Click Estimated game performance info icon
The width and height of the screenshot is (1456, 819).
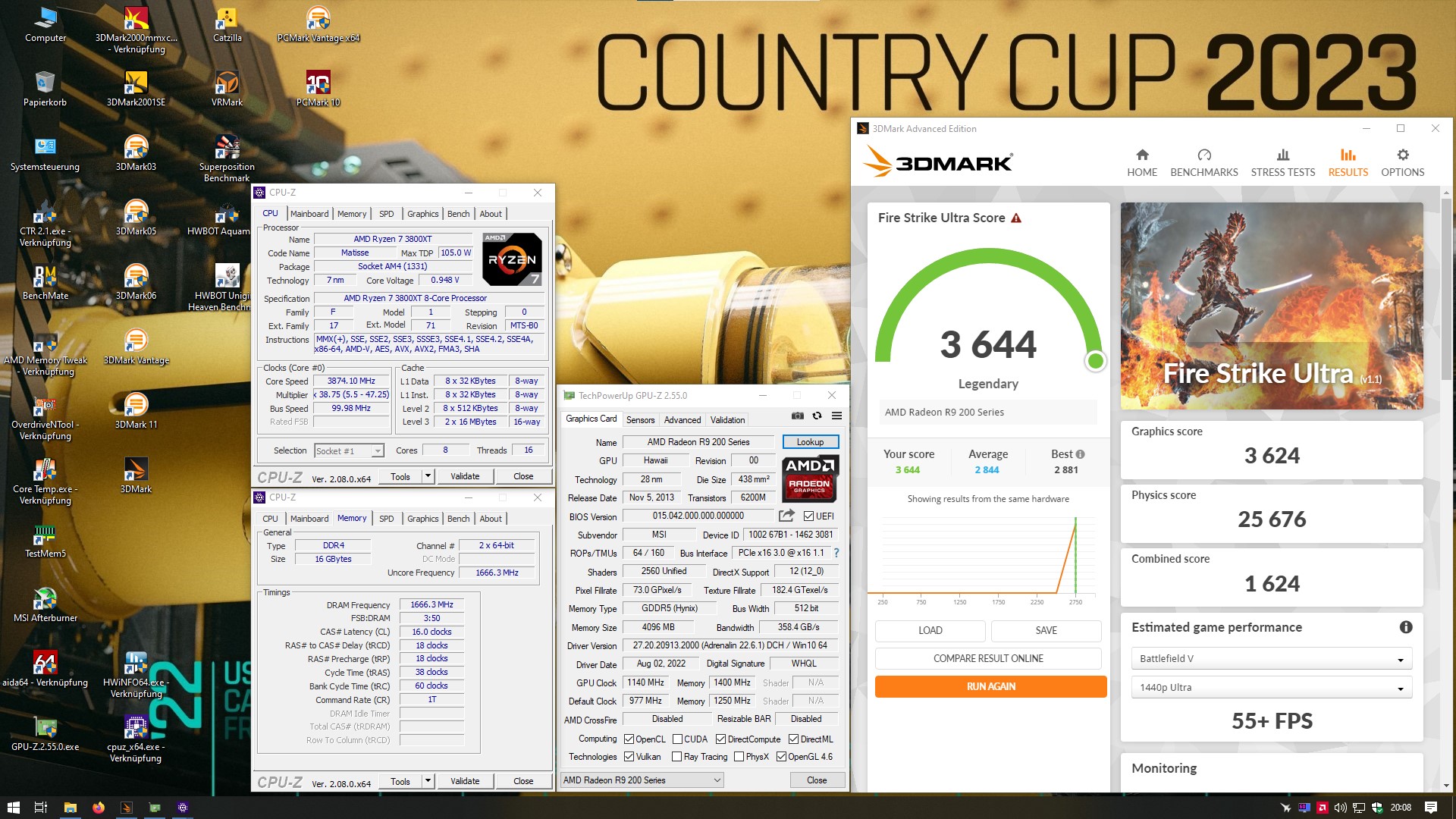[x=1405, y=627]
